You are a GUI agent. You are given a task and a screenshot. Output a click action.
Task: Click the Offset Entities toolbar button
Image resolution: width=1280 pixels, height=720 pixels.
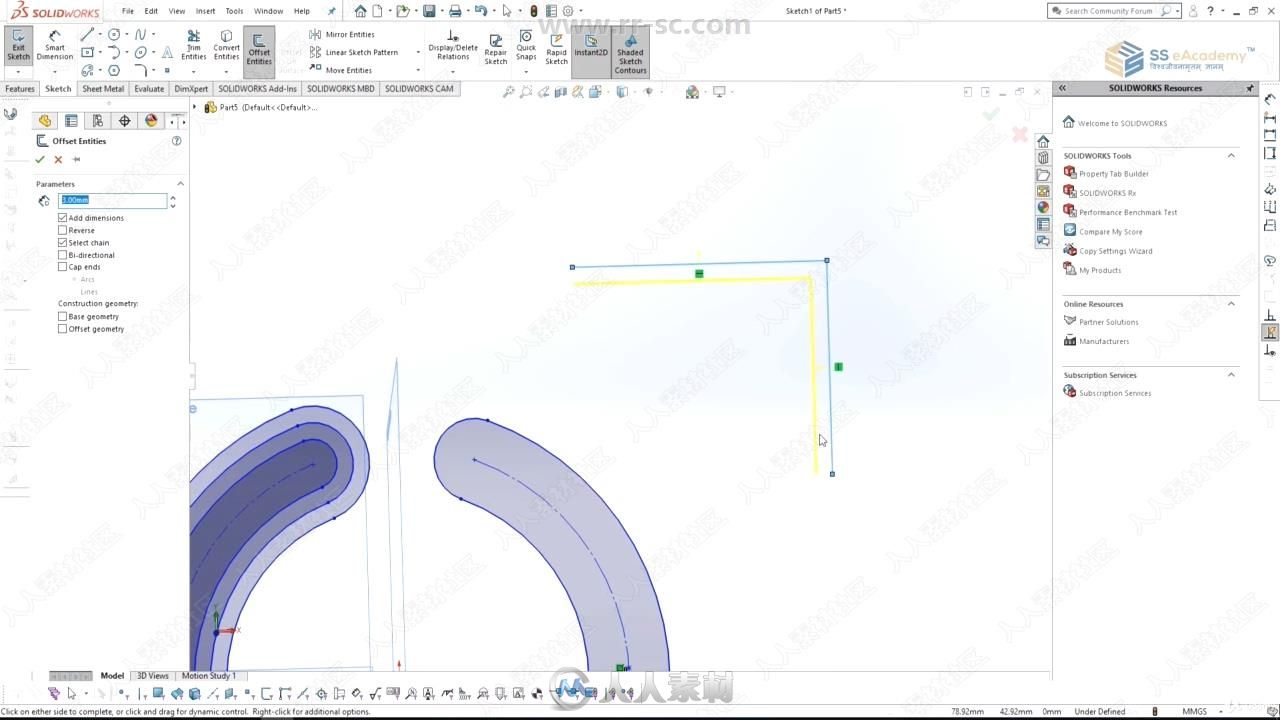point(259,50)
